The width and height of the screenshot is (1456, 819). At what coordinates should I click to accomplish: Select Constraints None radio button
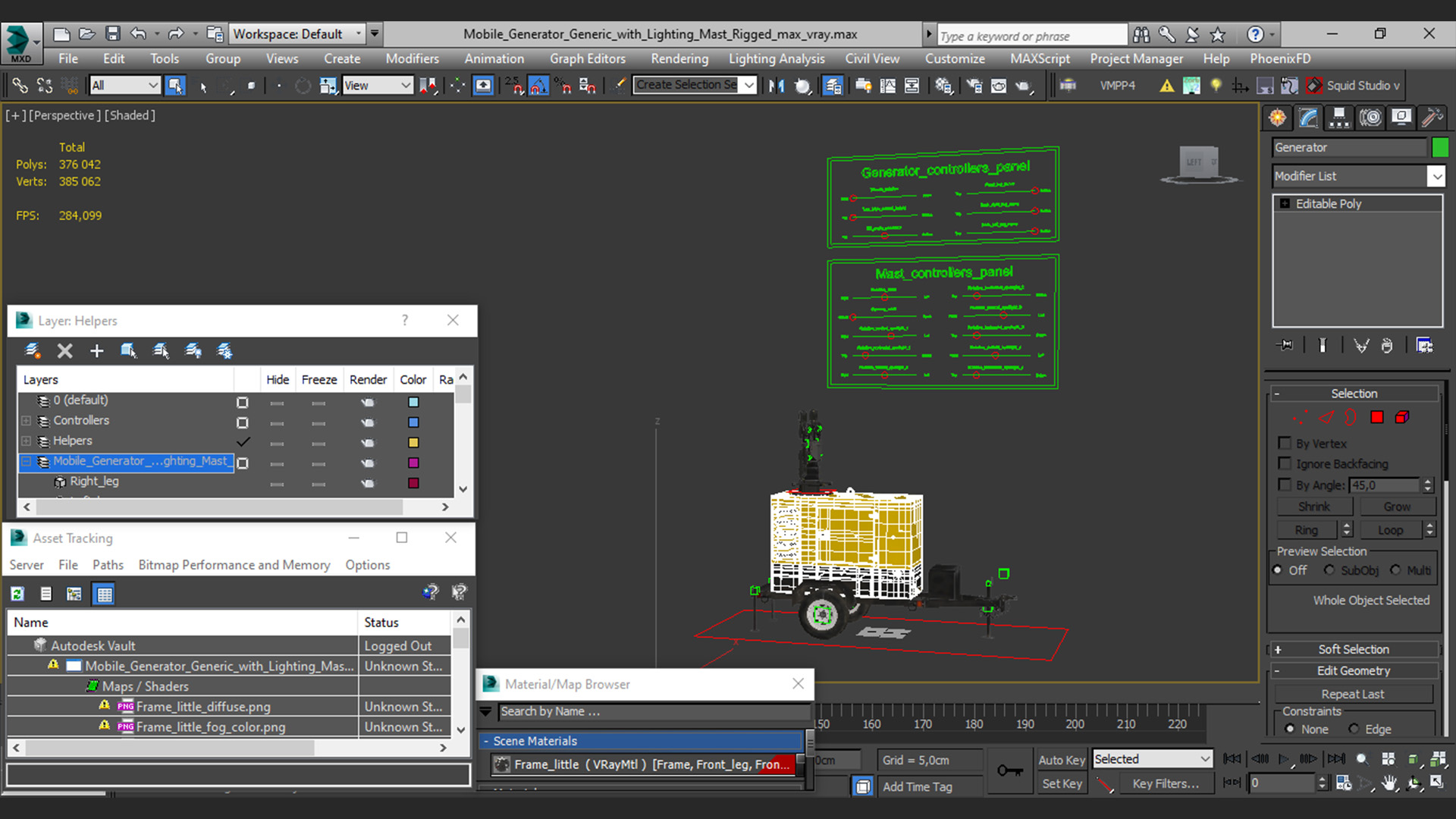click(x=1290, y=729)
